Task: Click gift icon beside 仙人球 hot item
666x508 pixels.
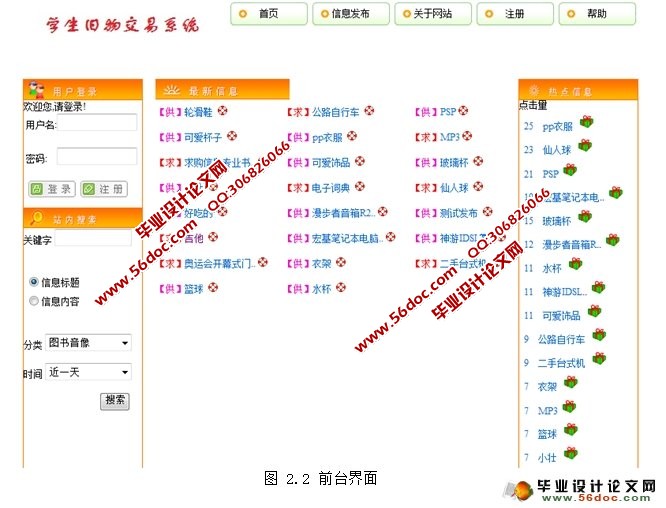Action: coord(585,146)
